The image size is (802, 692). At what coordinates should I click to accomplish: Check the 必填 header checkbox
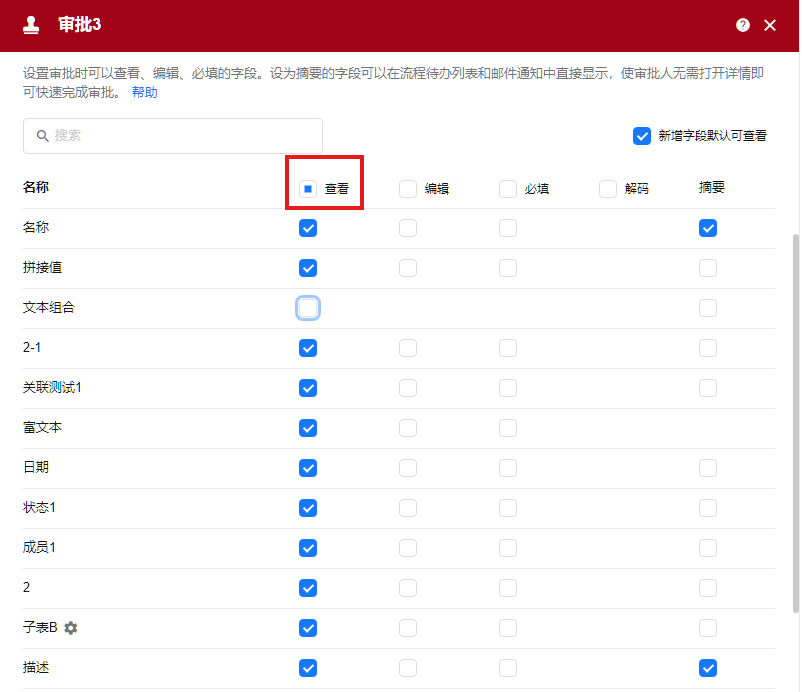point(508,189)
